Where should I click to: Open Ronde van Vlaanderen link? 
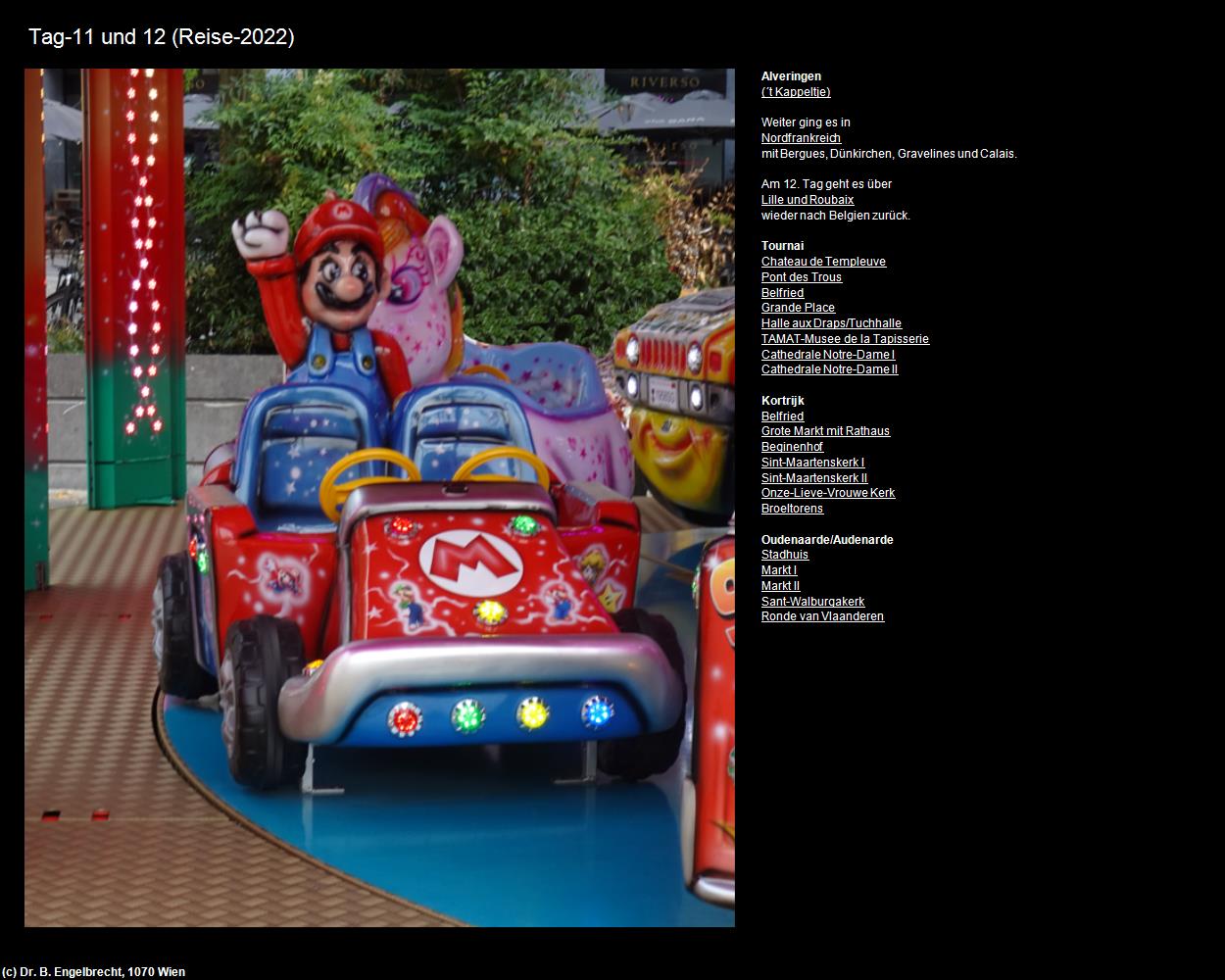coord(822,616)
